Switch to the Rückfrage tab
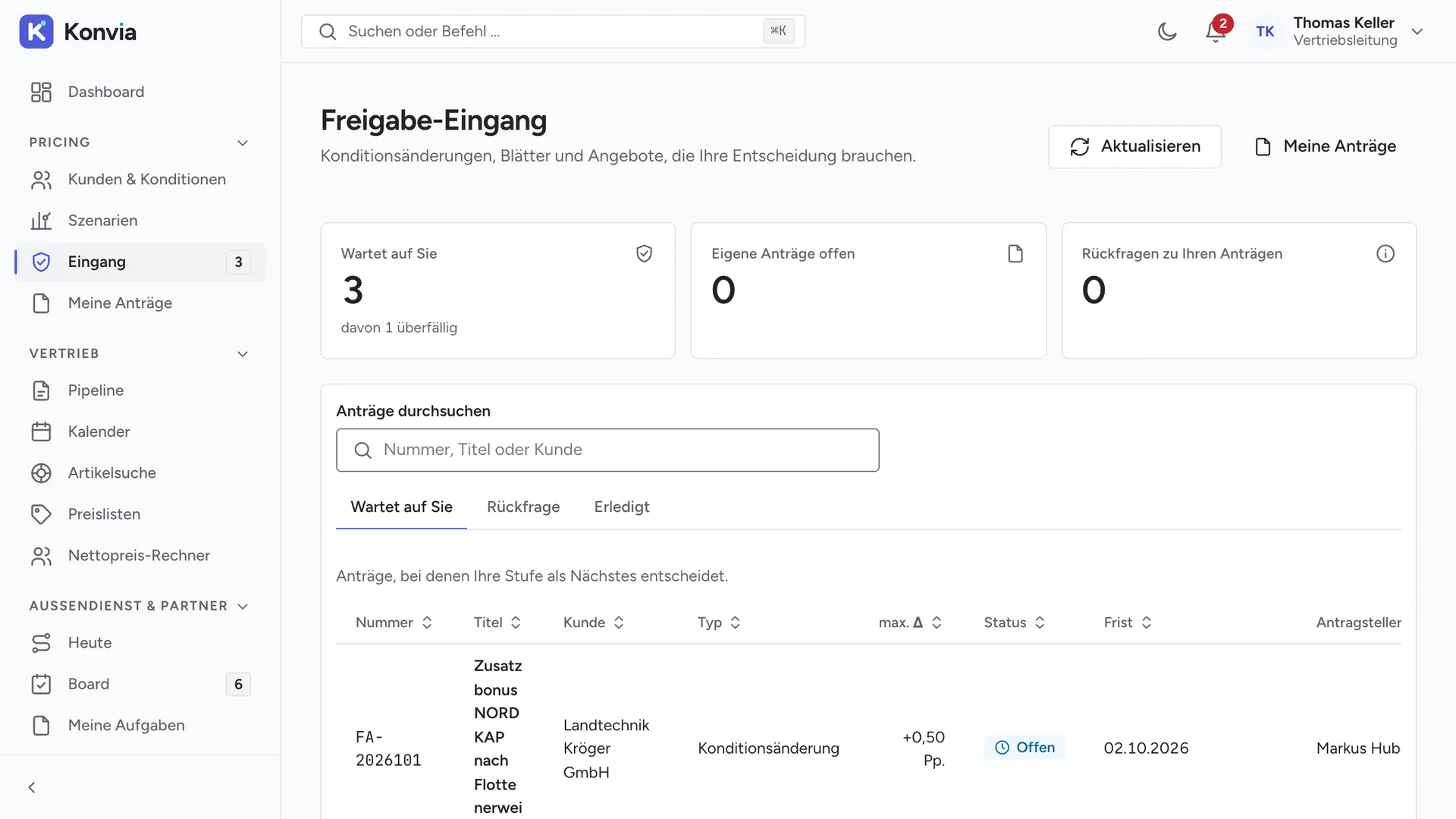The image size is (1456, 819). pos(523,507)
